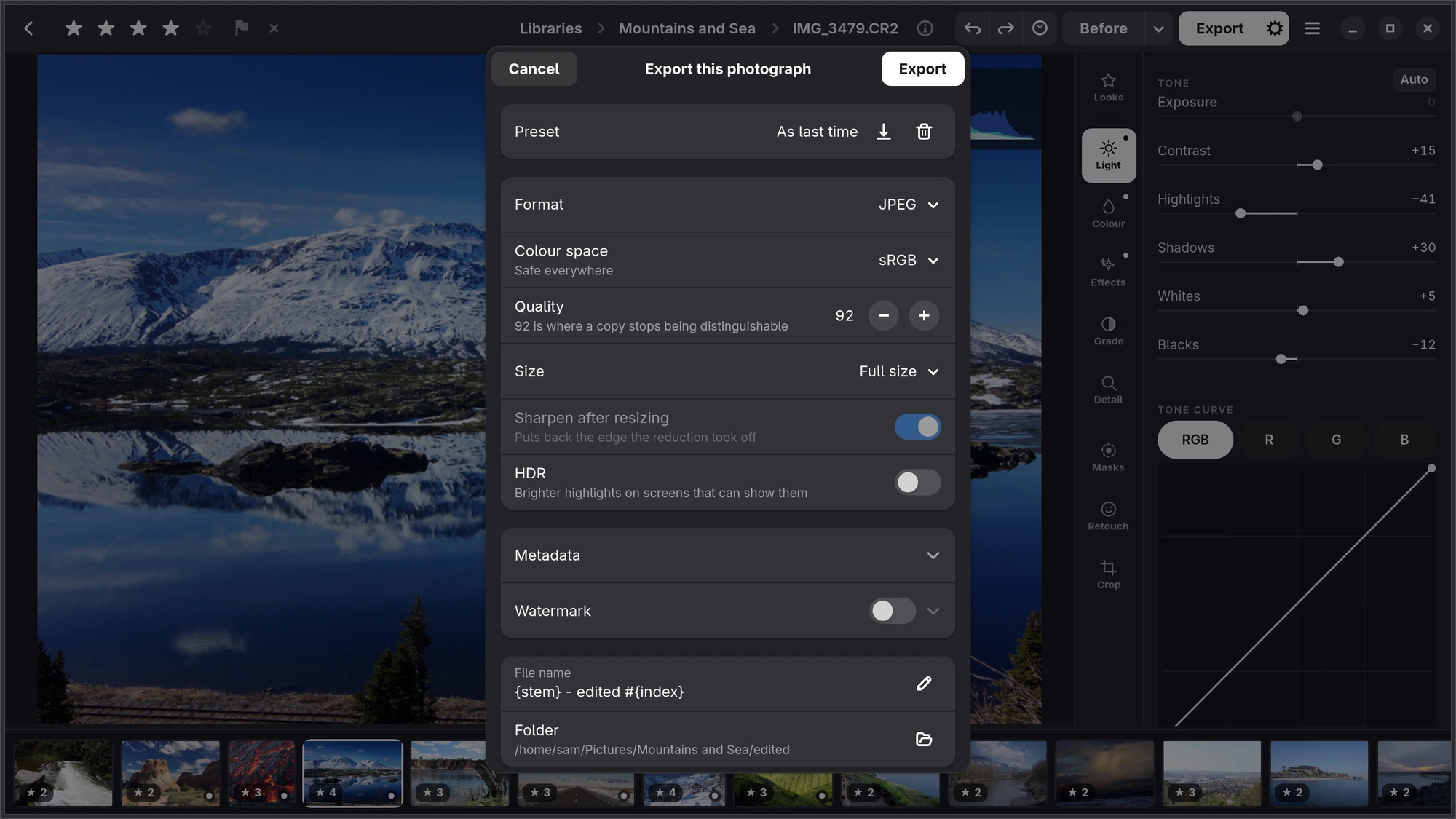Select the R tone curve channel
The image size is (1456, 819).
pyautogui.click(x=1269, y=440)
